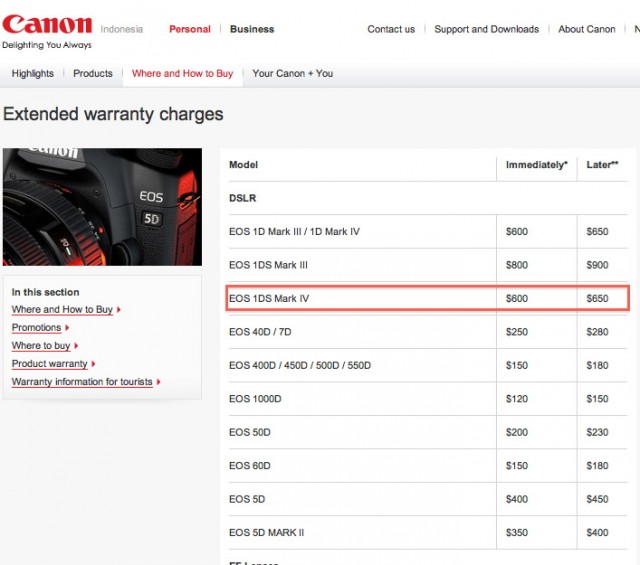The height and width of the screenshot is (565, 640).
Task: Click the Canon logo
Action: [x=47, y=25]
